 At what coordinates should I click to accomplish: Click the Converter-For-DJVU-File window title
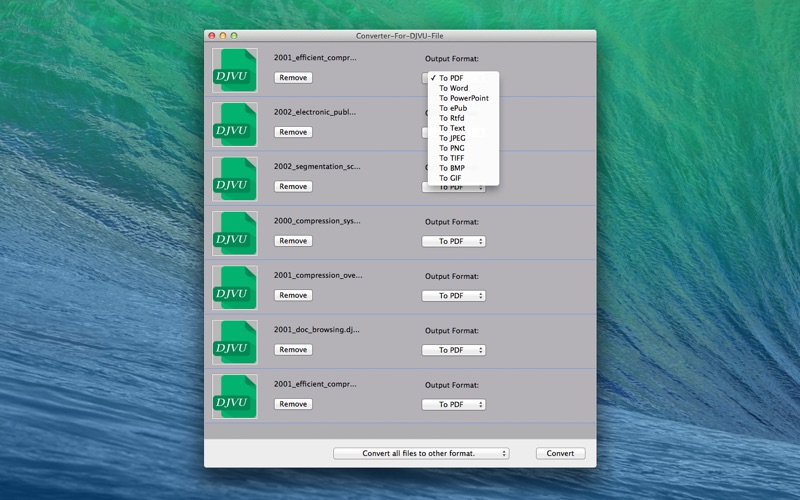399,36
